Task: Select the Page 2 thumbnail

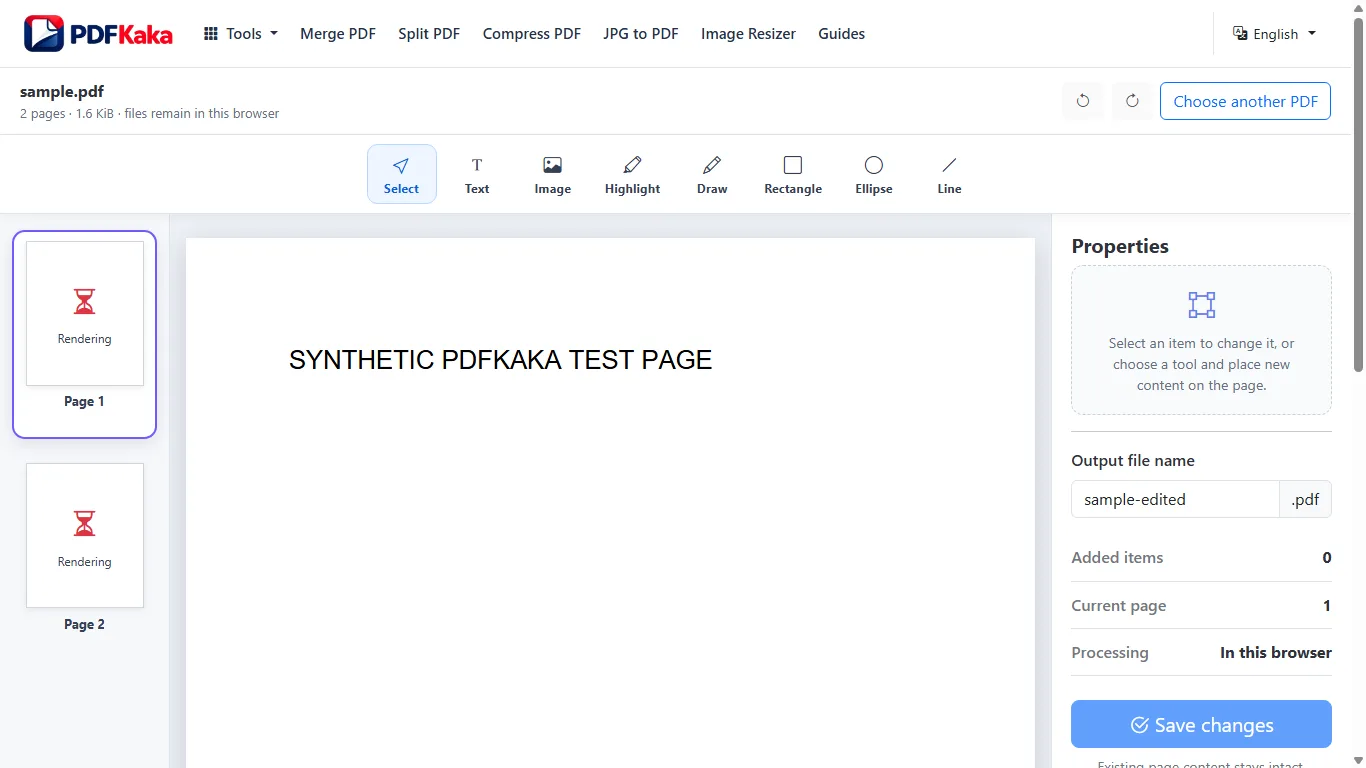Action: pyautogui.click(x=85, y=548)
